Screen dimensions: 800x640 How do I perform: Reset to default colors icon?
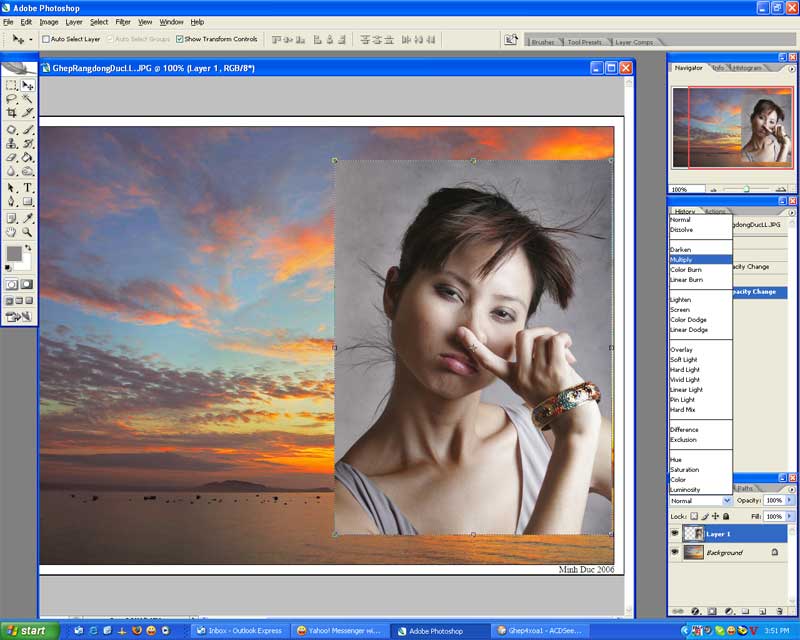tap(8, 268)
